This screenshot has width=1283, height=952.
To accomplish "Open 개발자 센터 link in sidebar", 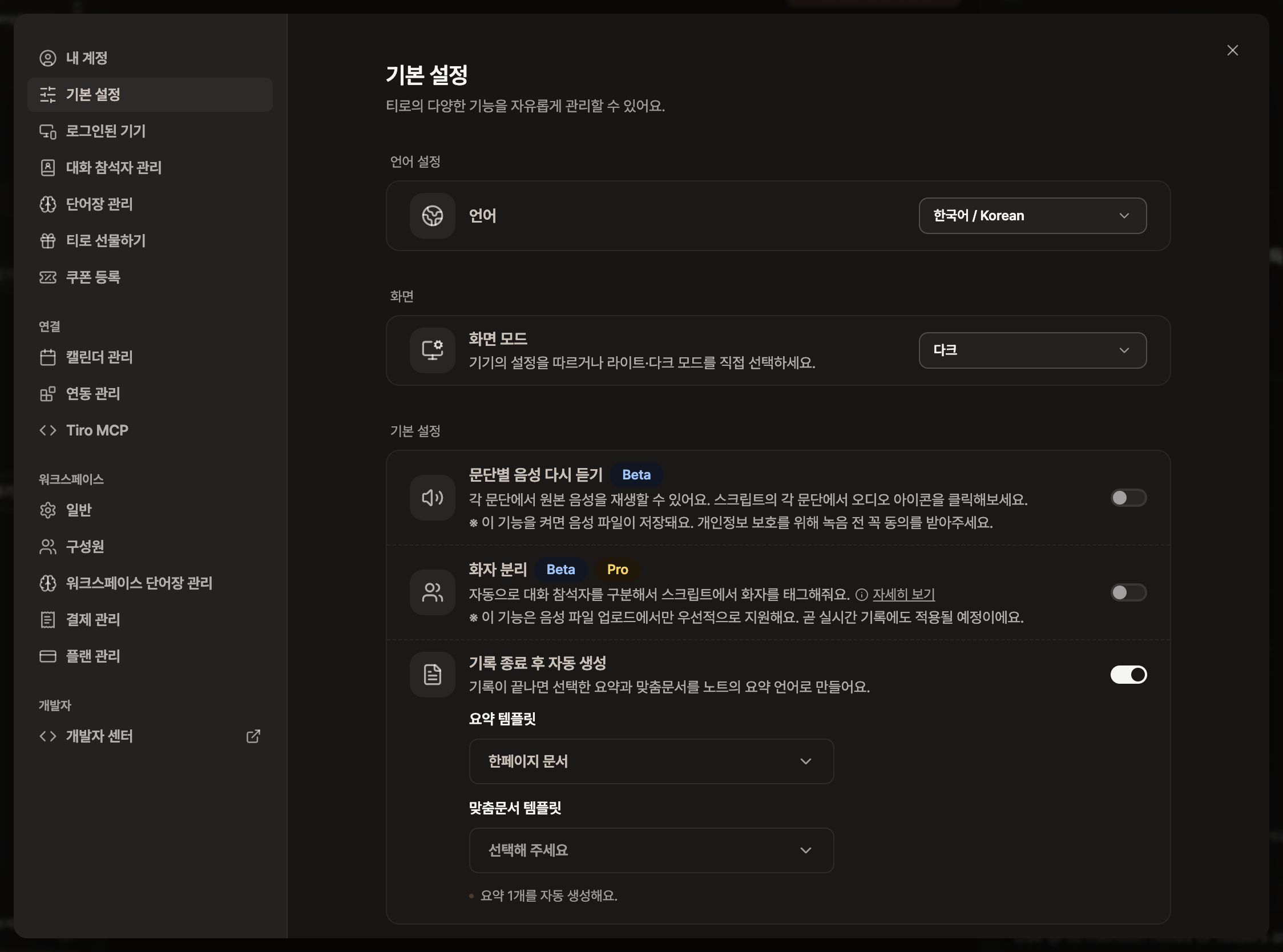I will [x=150, y=736].
